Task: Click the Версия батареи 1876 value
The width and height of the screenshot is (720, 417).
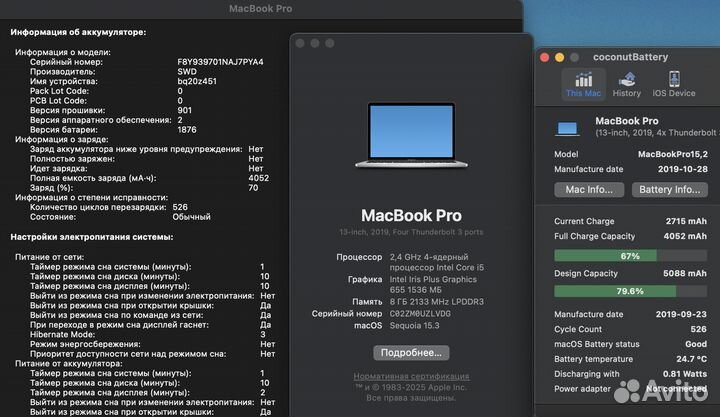Action: 187,130
